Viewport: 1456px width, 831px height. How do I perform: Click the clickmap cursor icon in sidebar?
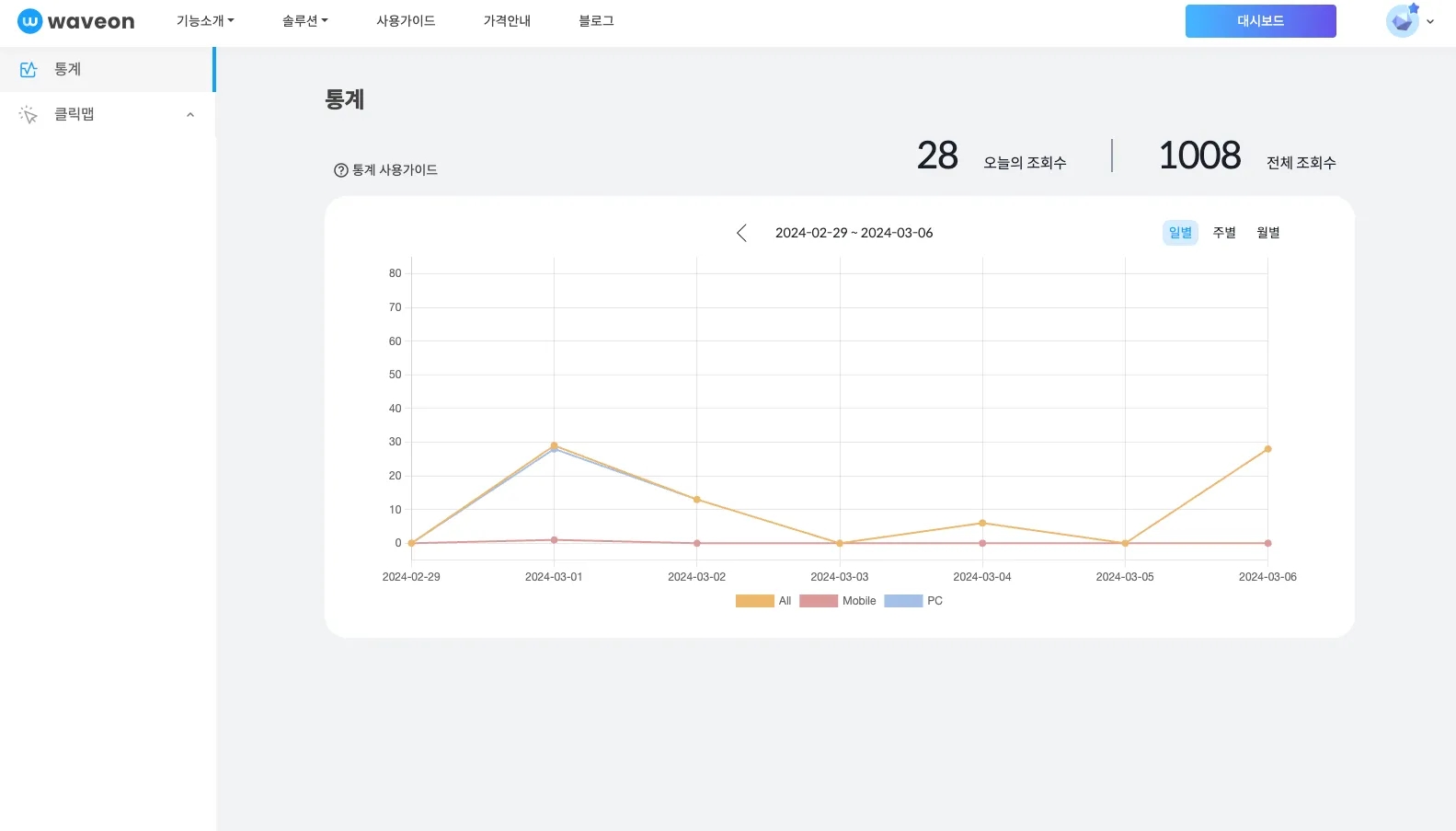pos(29,114)
